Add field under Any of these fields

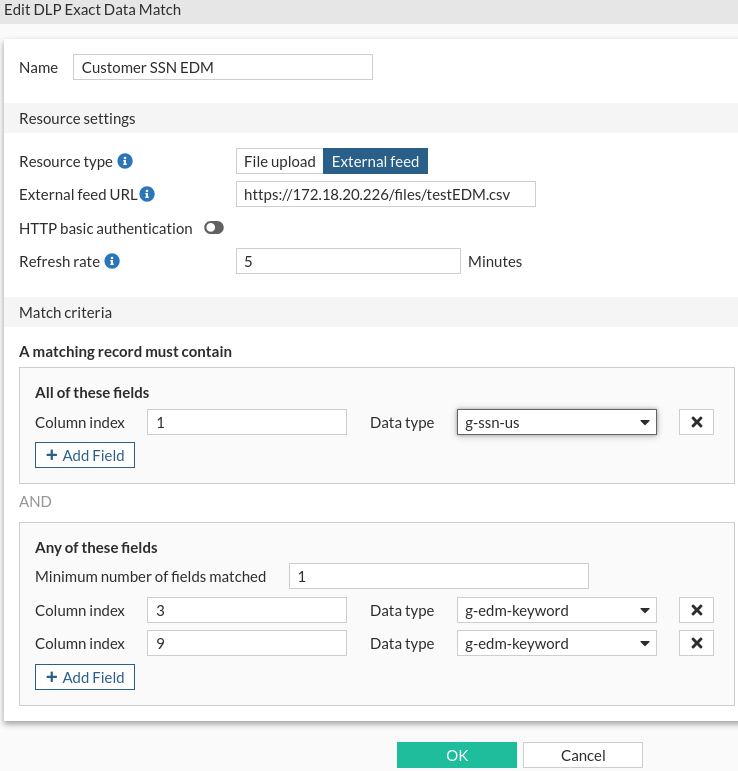coord(85,677)
